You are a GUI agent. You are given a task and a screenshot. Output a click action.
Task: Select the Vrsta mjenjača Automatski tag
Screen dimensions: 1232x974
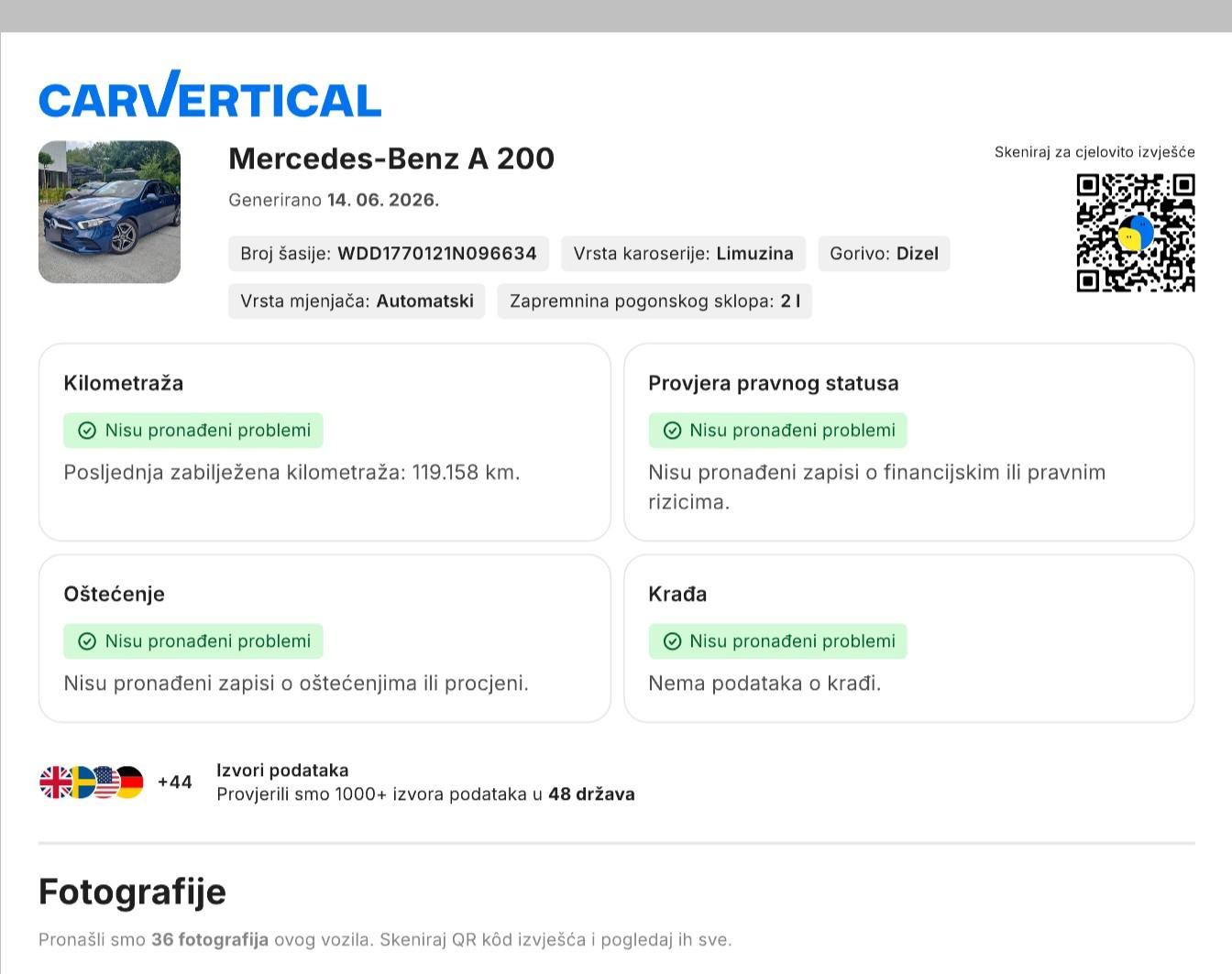point(357,301)
